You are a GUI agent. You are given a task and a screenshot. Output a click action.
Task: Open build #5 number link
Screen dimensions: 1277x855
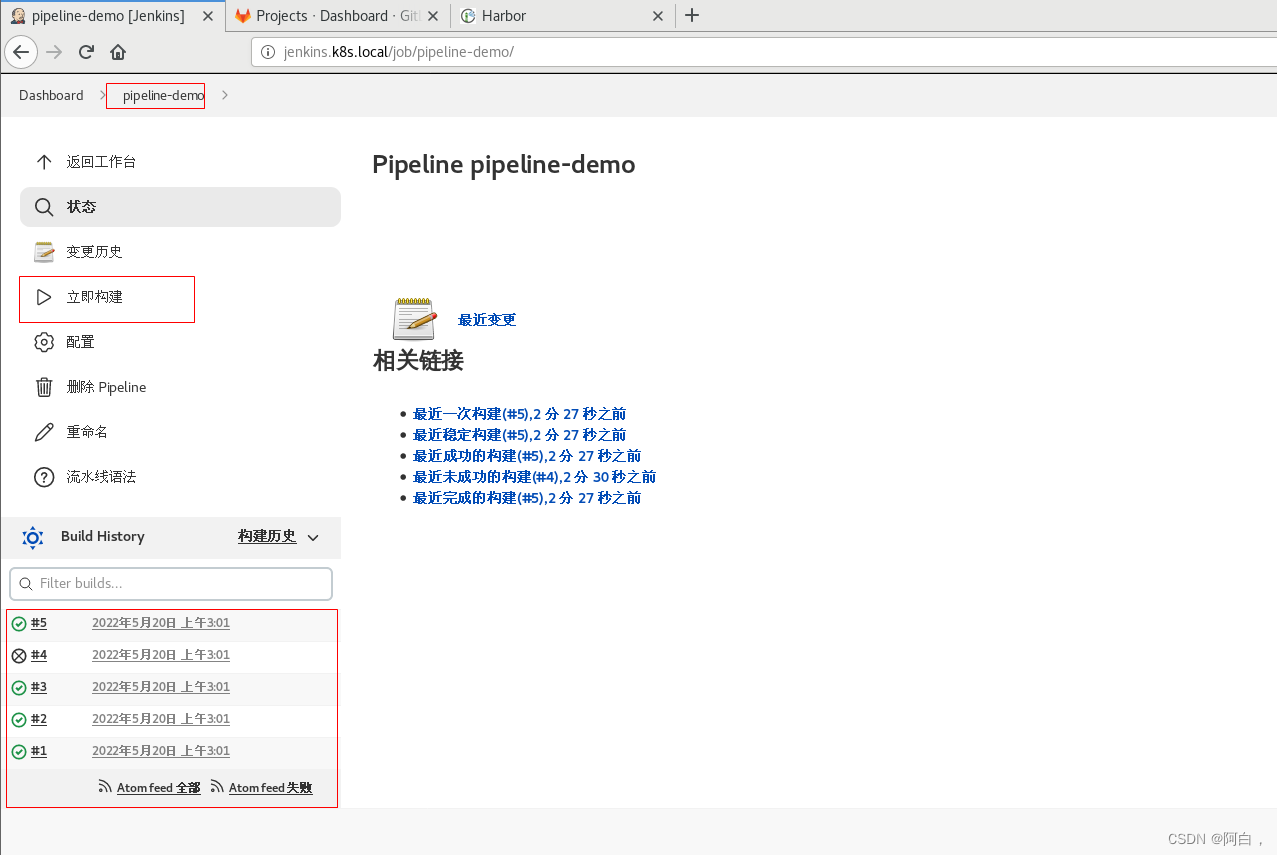click(39, 623)
